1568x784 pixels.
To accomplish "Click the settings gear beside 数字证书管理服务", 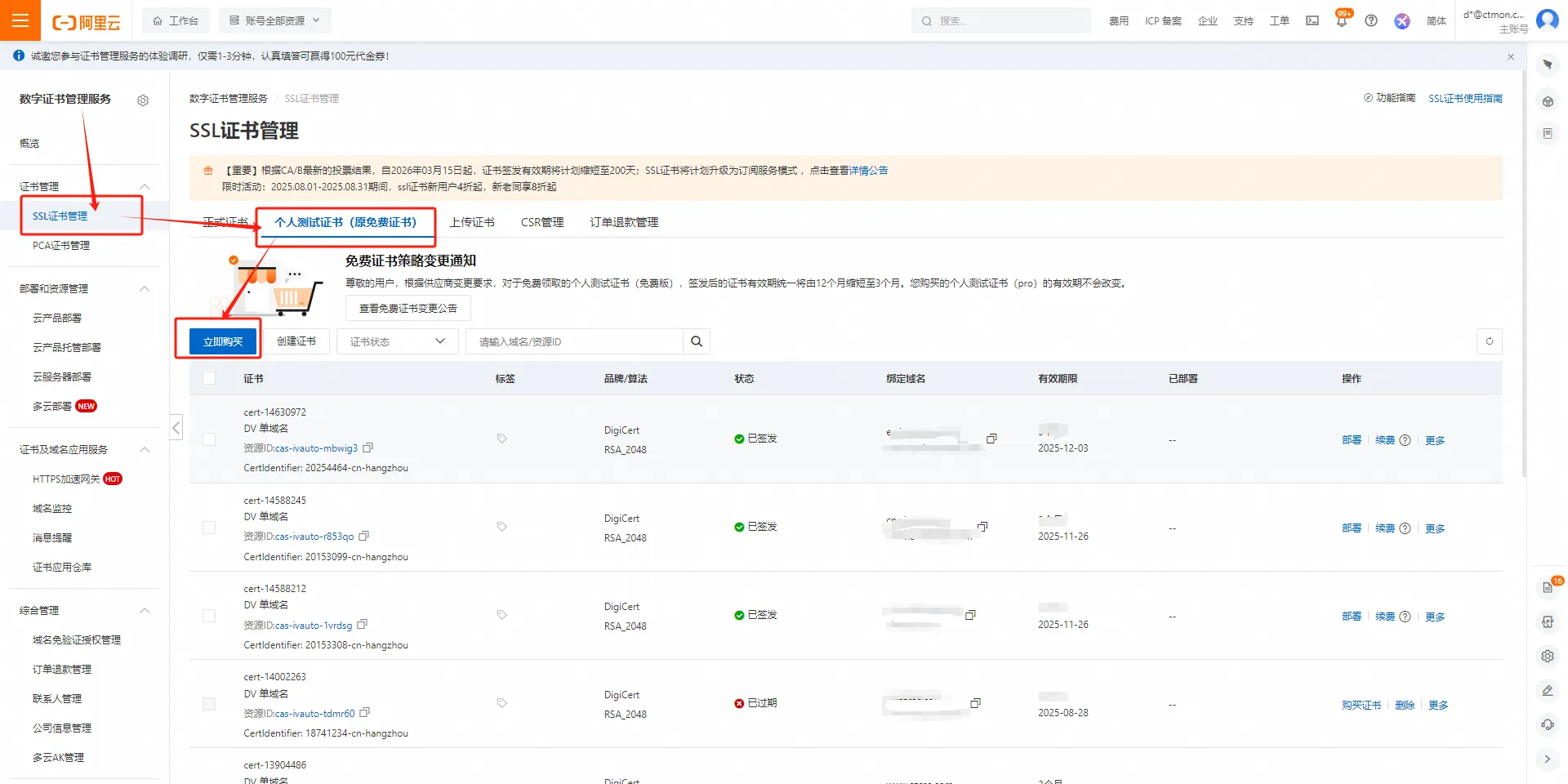I will click(x=143, y=100).
